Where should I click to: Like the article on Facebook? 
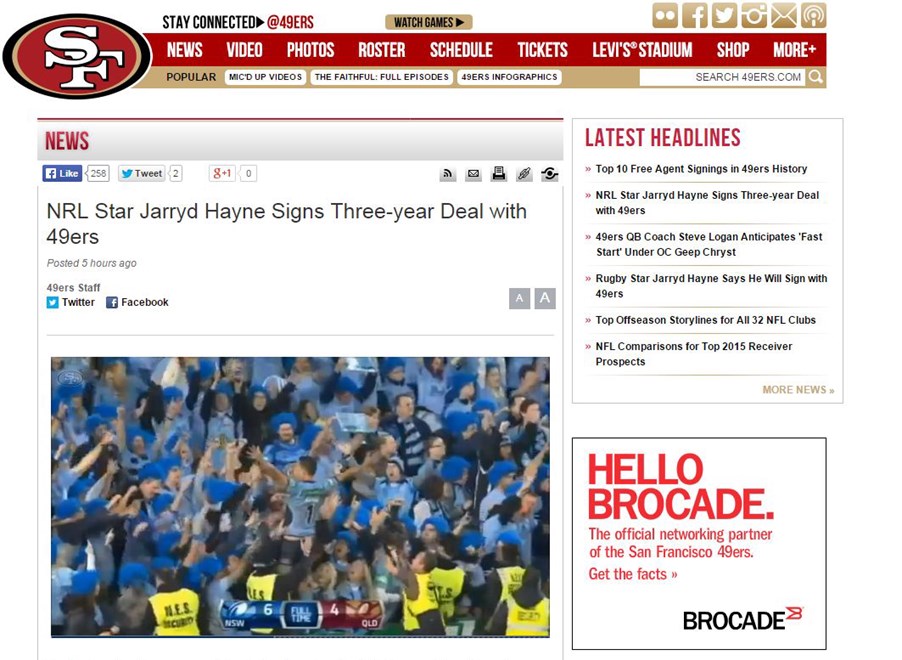coord(62,173)
